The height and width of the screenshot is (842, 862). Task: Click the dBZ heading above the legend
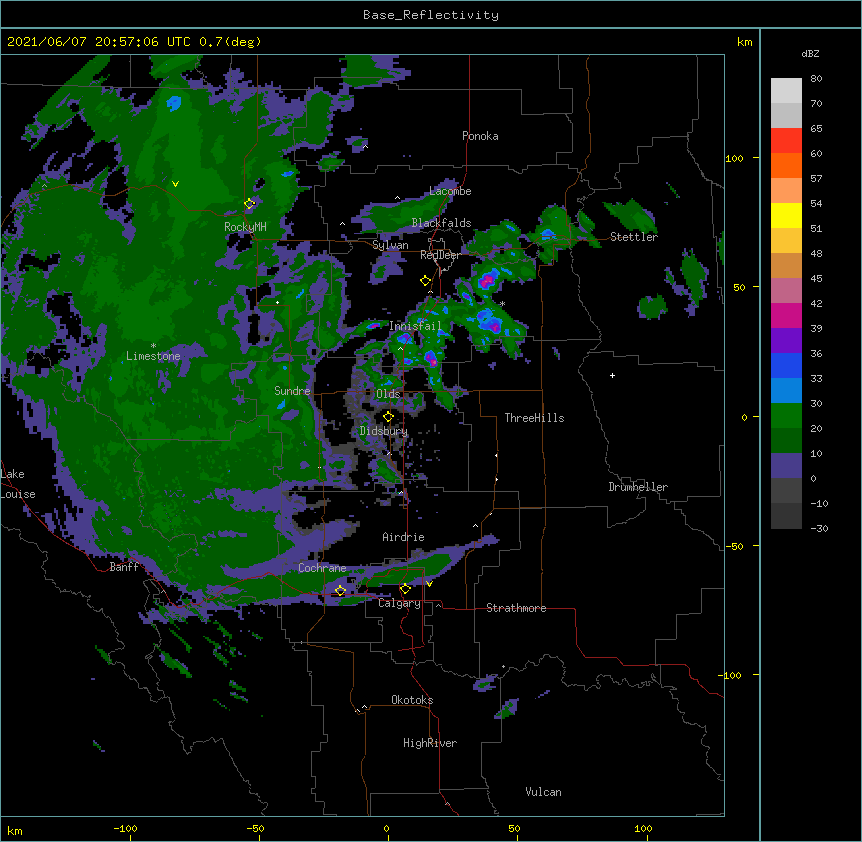[810, 53]
